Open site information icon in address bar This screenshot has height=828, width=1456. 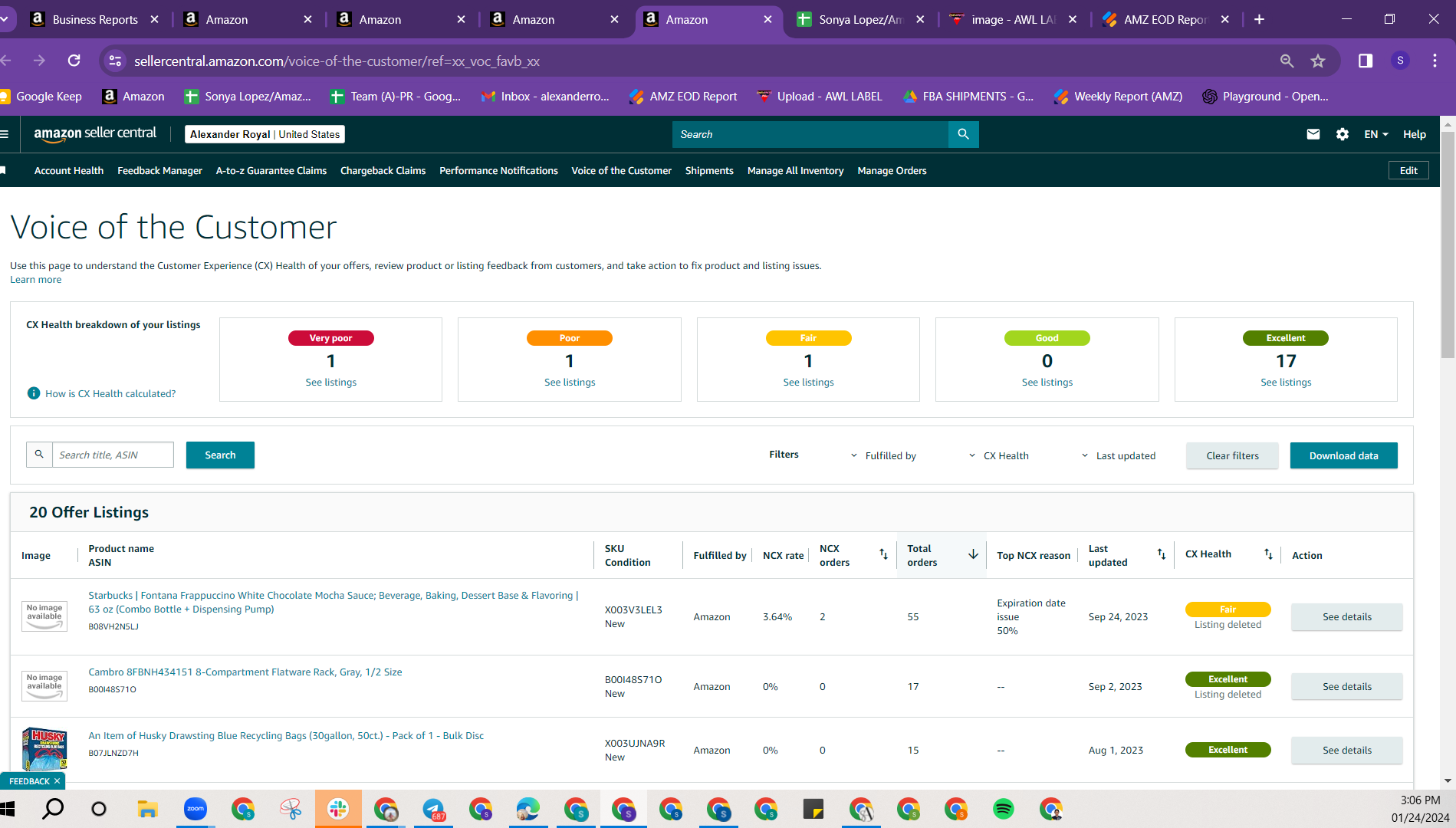(116, 61)
